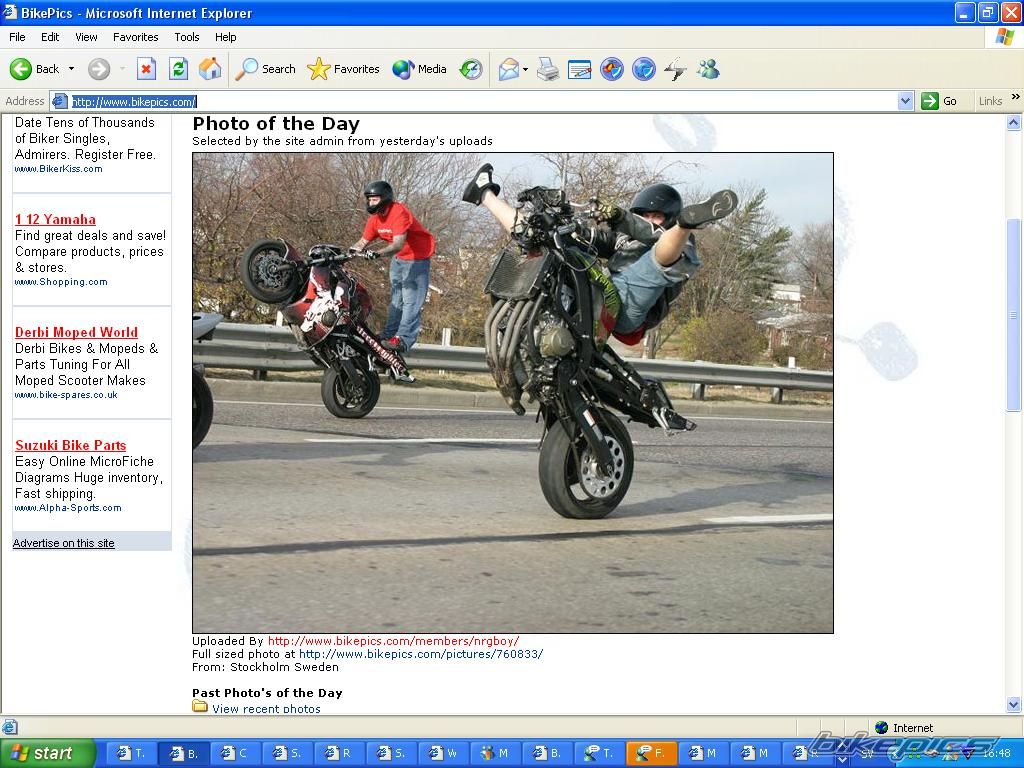
Task: Click the Print toolbar icon
Action: click(x=547, y=69)
